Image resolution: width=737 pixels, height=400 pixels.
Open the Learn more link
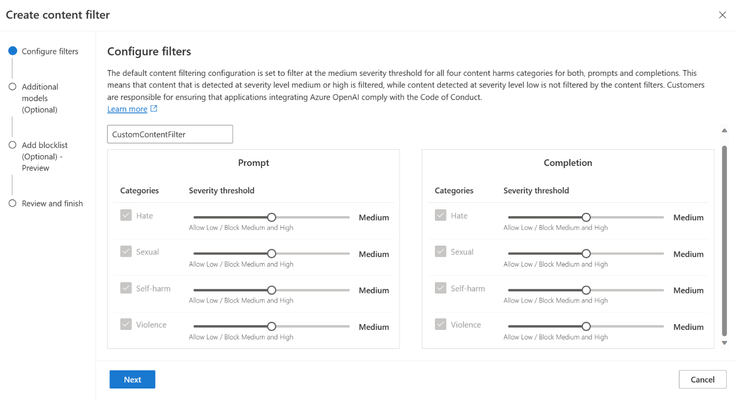[127, 109]
